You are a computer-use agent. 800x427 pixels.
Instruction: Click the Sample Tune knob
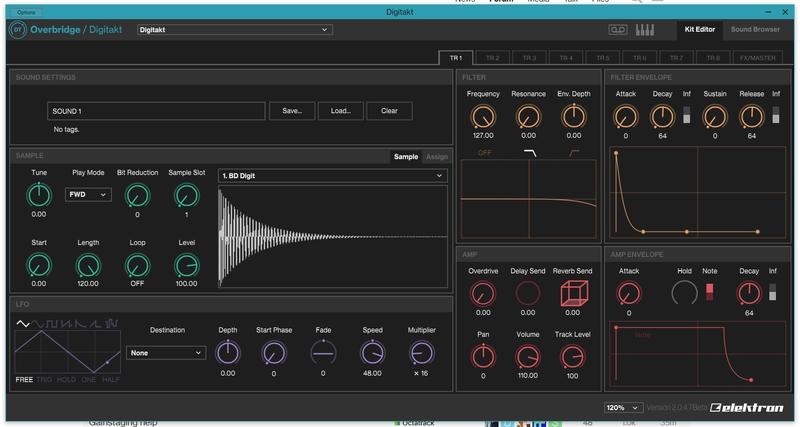click(39, 195)
